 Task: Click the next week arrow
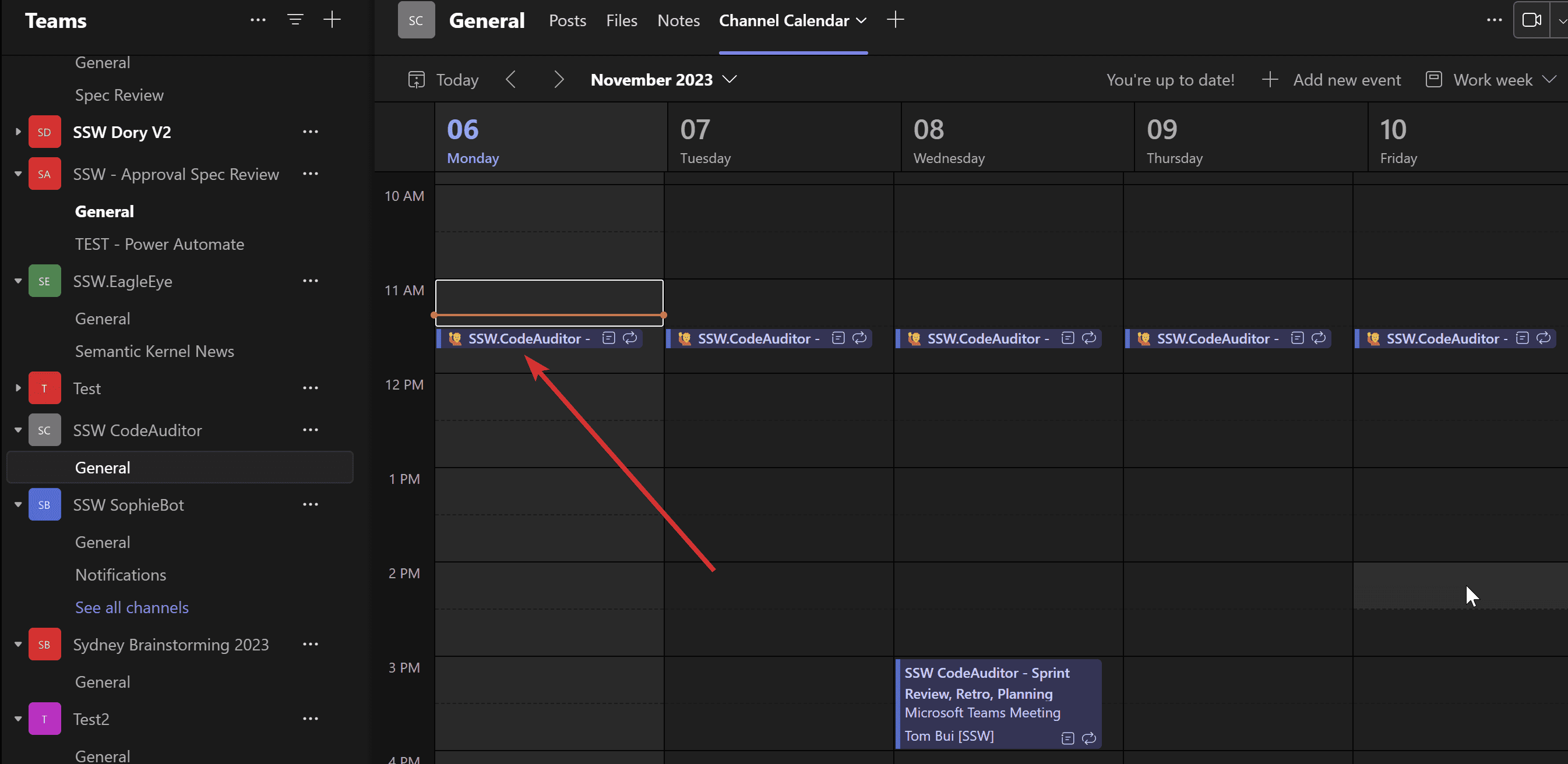[559, 80]
